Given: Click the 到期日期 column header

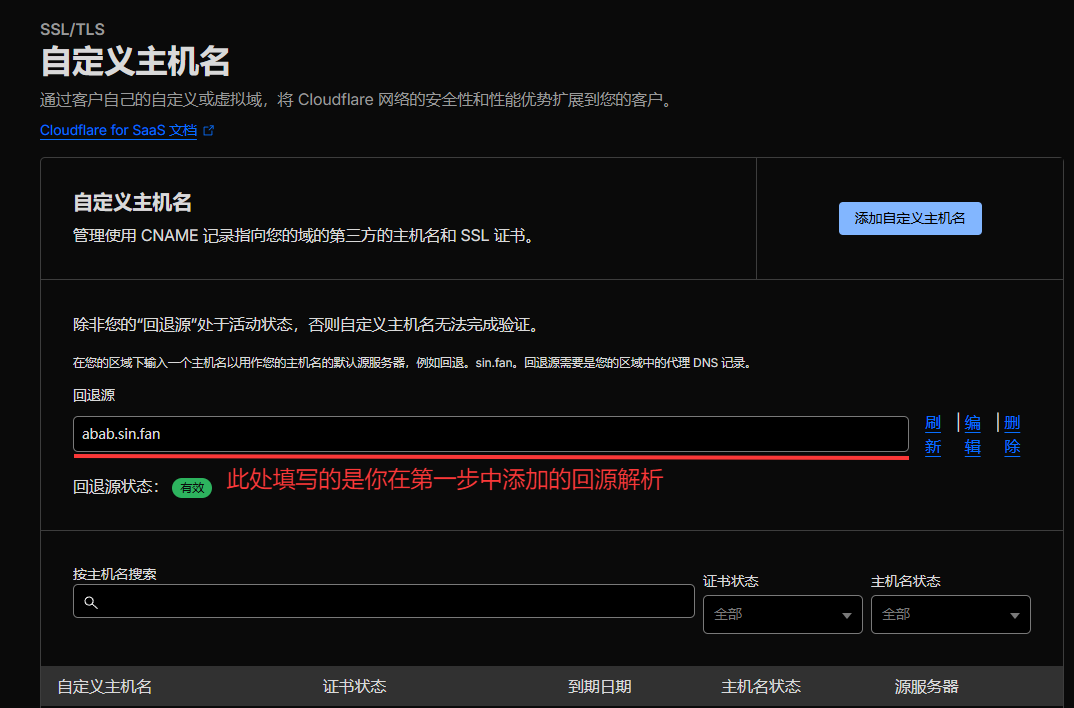Looking at the screenshot, I should [598, 687].
